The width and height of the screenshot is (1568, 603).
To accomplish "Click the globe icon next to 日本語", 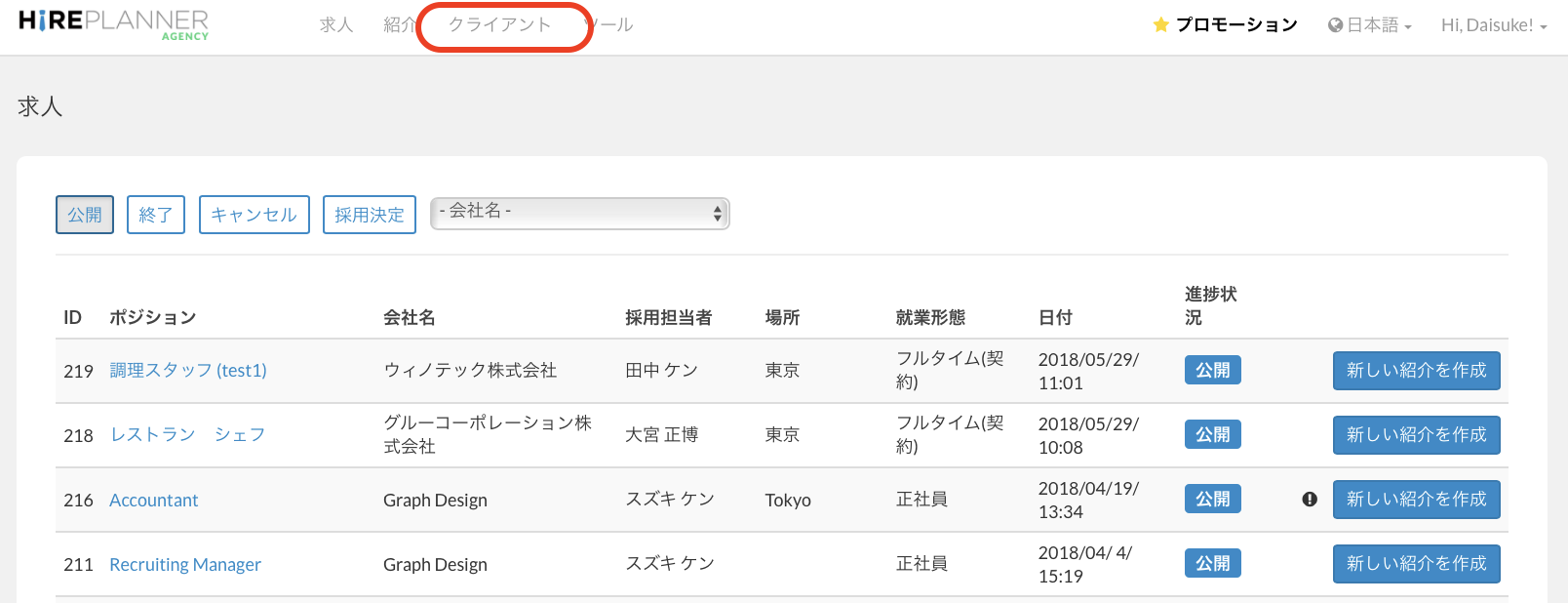I will coord(1335,25).
